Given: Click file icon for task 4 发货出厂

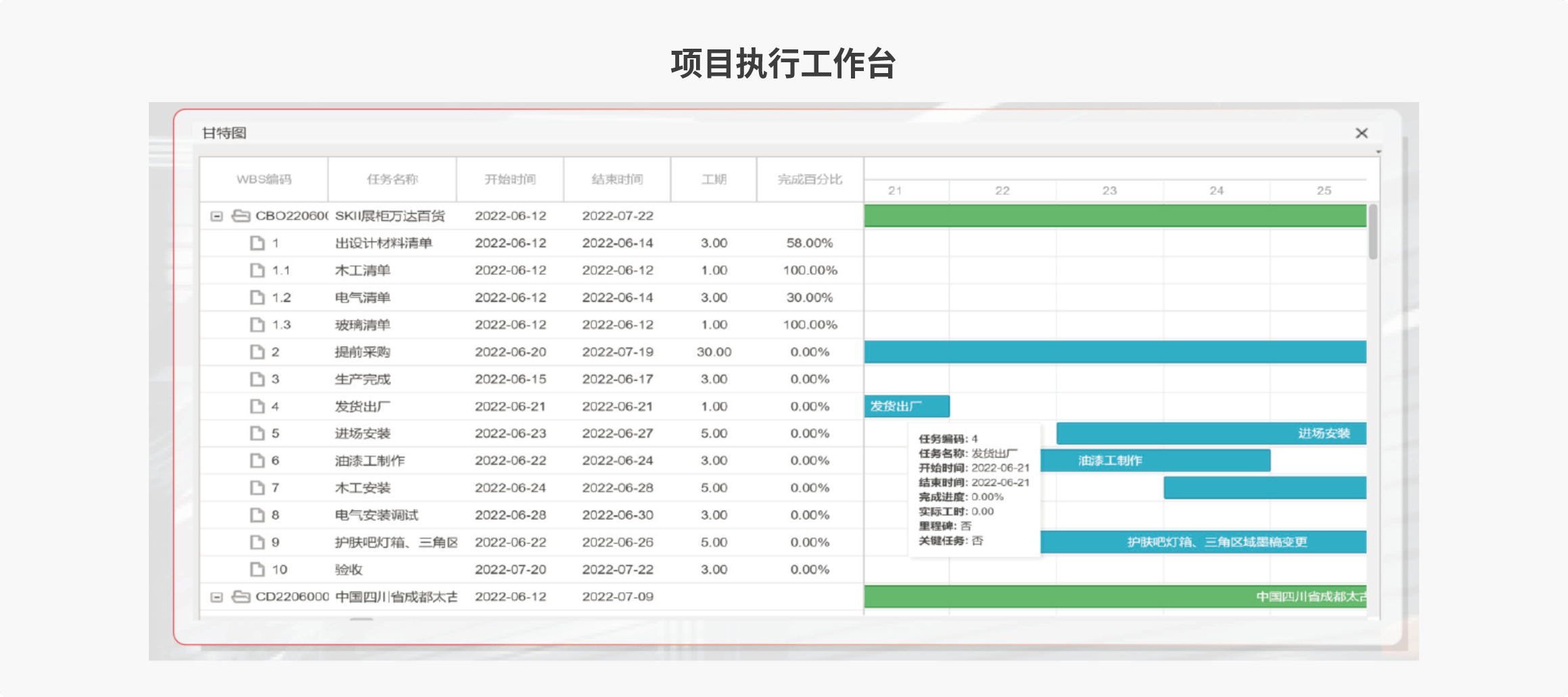Looking at the screenshot, I should click(x=257, y=407).
